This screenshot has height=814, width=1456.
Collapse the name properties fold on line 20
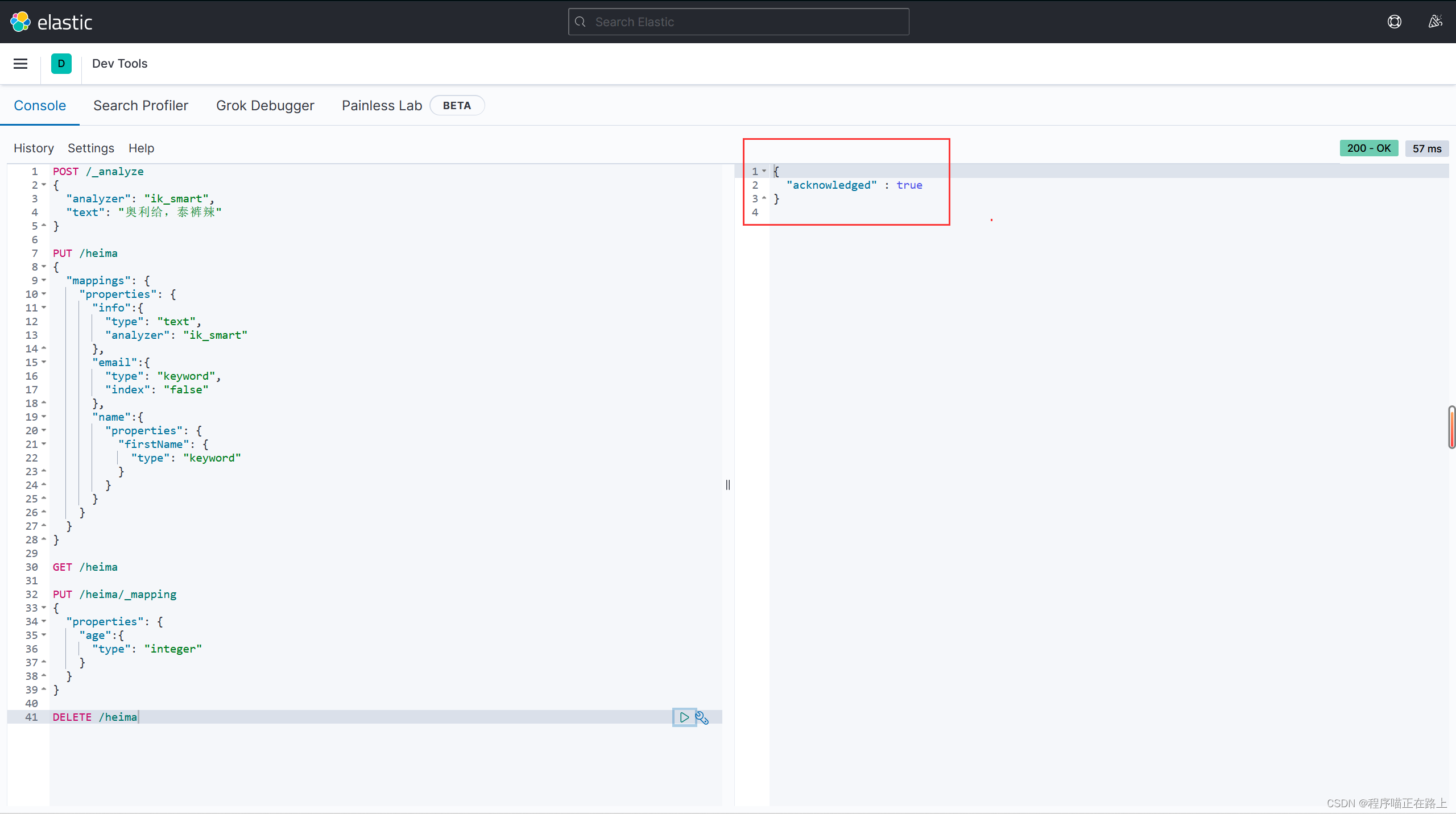tap(44, 430)
